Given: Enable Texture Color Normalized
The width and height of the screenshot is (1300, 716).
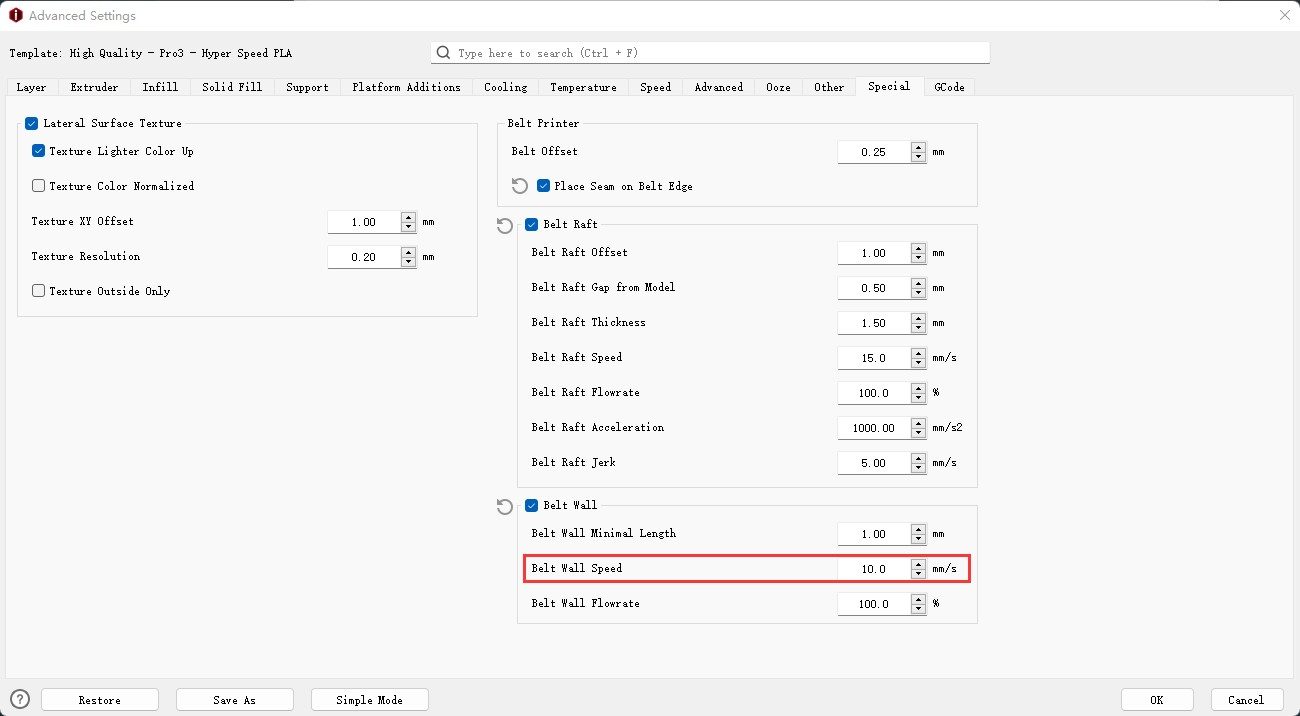Looking at the screenshot, I should tap(37, 186).
